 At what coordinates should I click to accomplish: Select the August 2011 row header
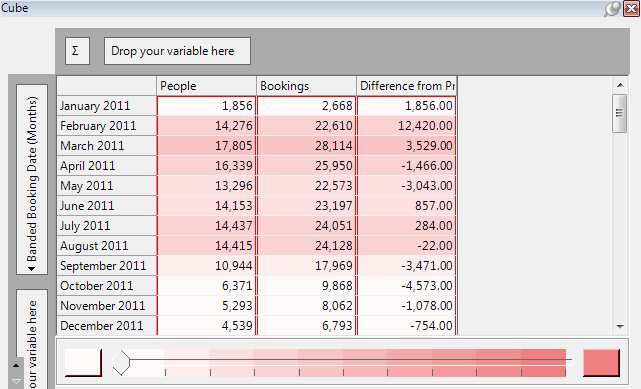click(x=107, y=246)
